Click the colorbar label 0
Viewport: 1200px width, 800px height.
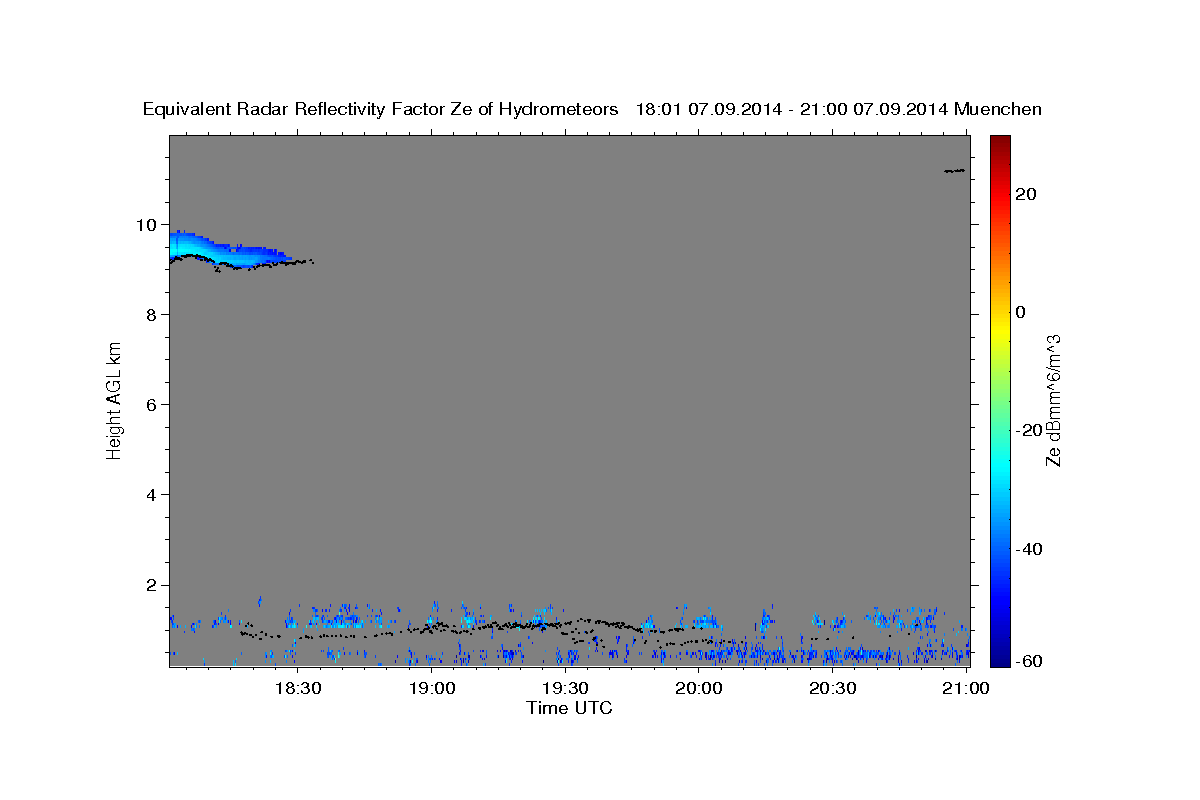[1022, 312]
